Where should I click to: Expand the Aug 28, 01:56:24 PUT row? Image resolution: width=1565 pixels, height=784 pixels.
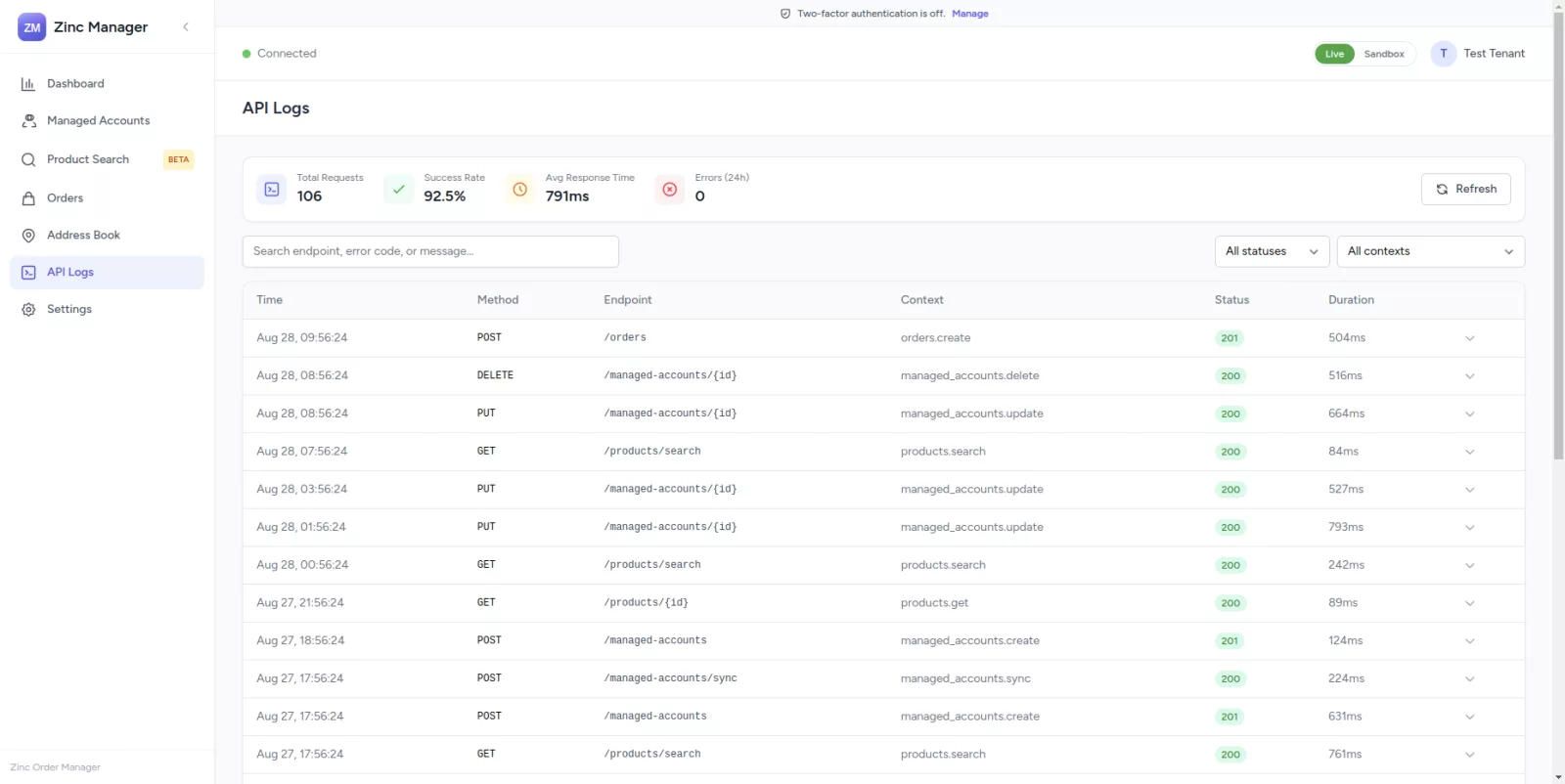pyautogui.click(x=1469, y=528)
